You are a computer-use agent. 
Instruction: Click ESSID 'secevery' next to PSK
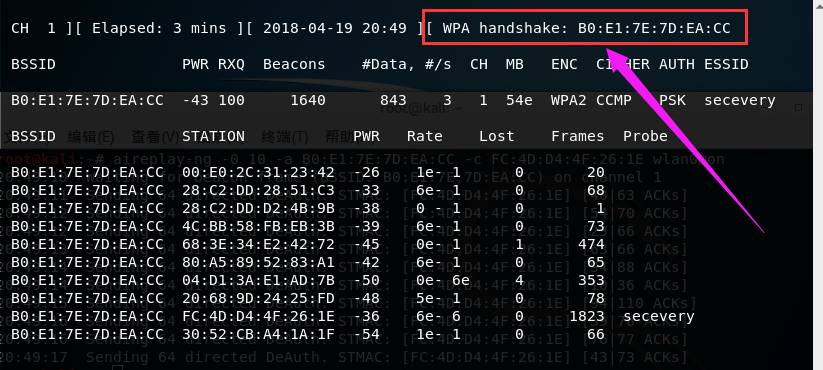[740, 100]
